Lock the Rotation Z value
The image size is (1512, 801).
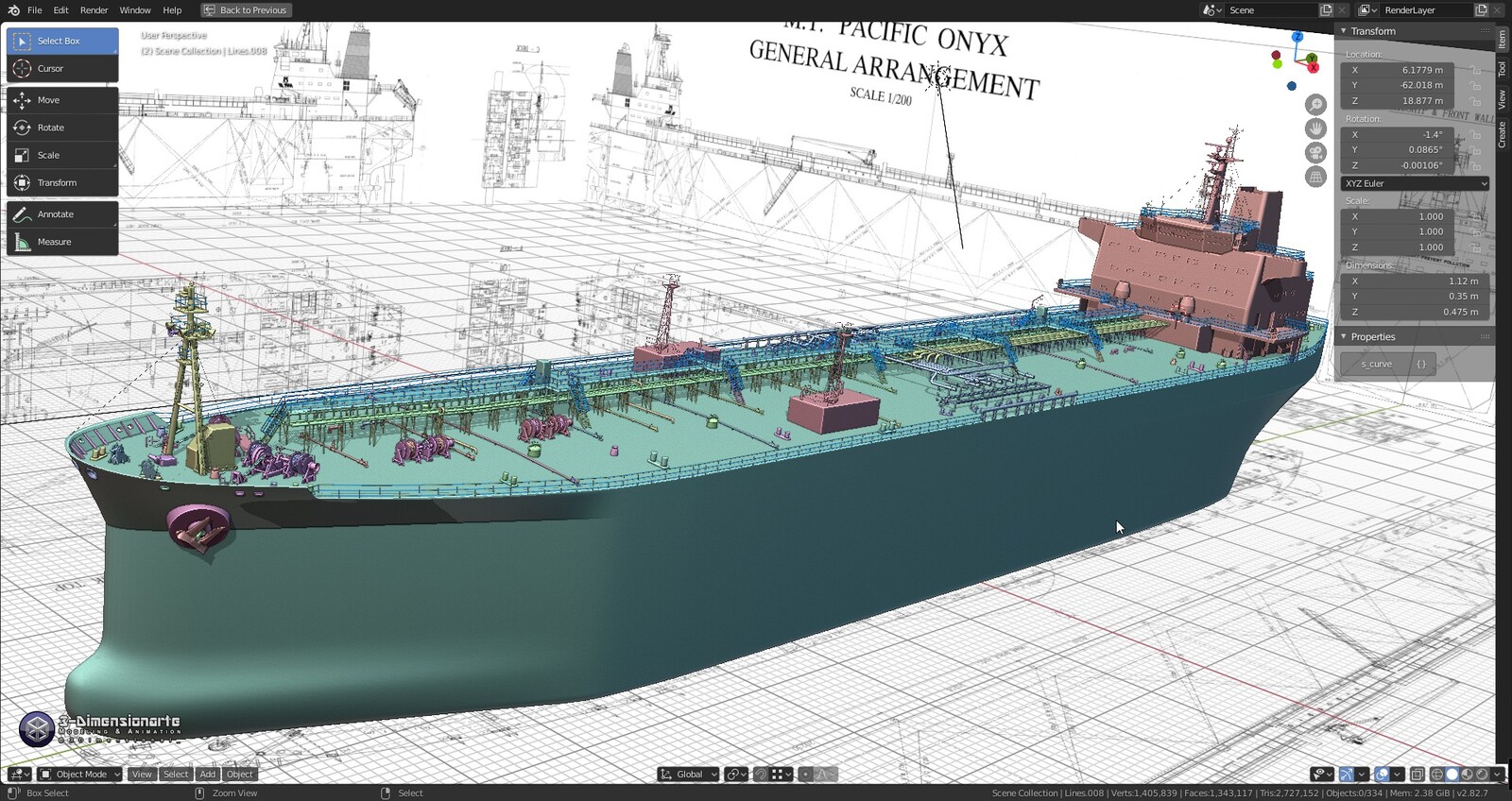tap(1476, 165)
